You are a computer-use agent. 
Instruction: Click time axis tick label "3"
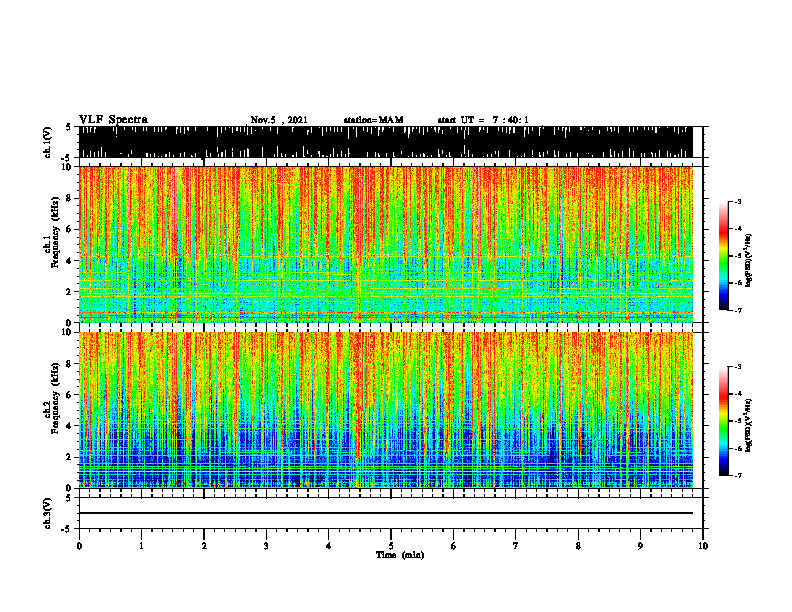coord(266,546)
